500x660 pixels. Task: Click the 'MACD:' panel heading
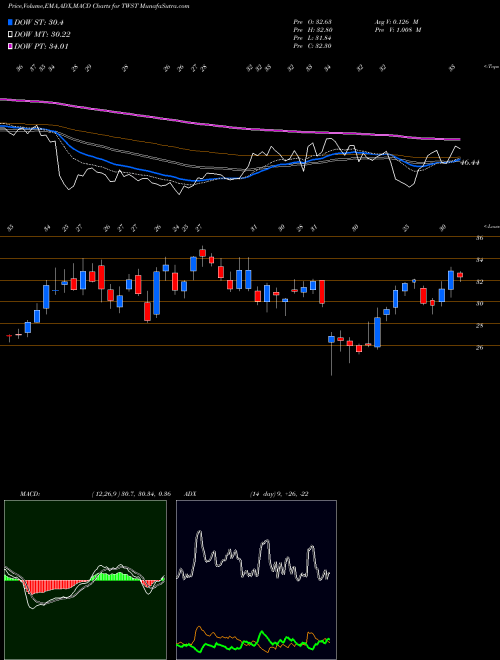pos(30,494)
